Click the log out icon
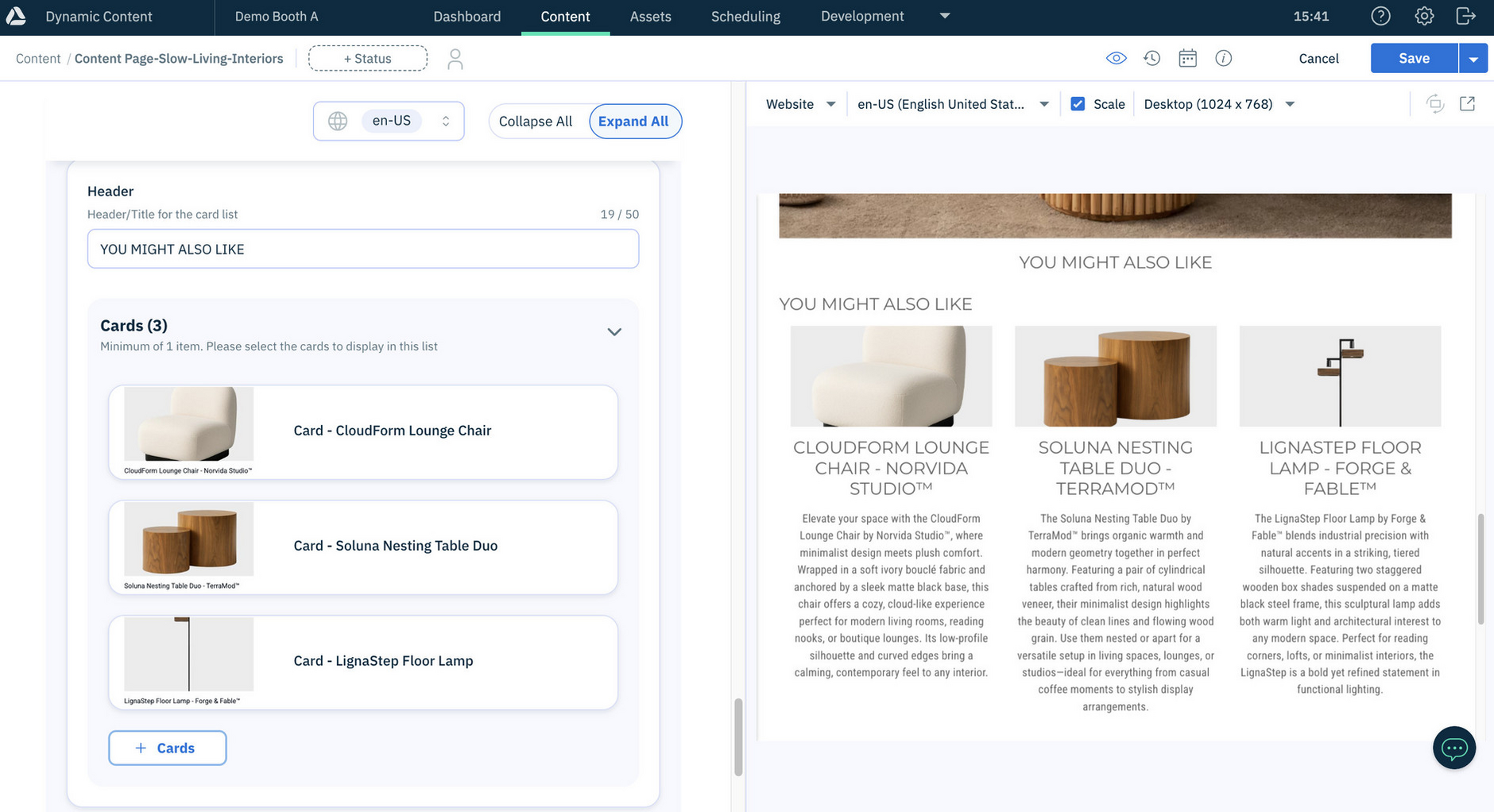1494x812 pixels. tap(1466, 16)
